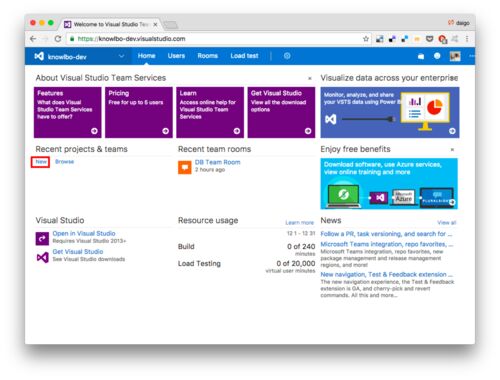The width and height of the screenshot is (500, 380).
Task: Open the Follow a PR, task versioning news item
Action: click(386, 234)
